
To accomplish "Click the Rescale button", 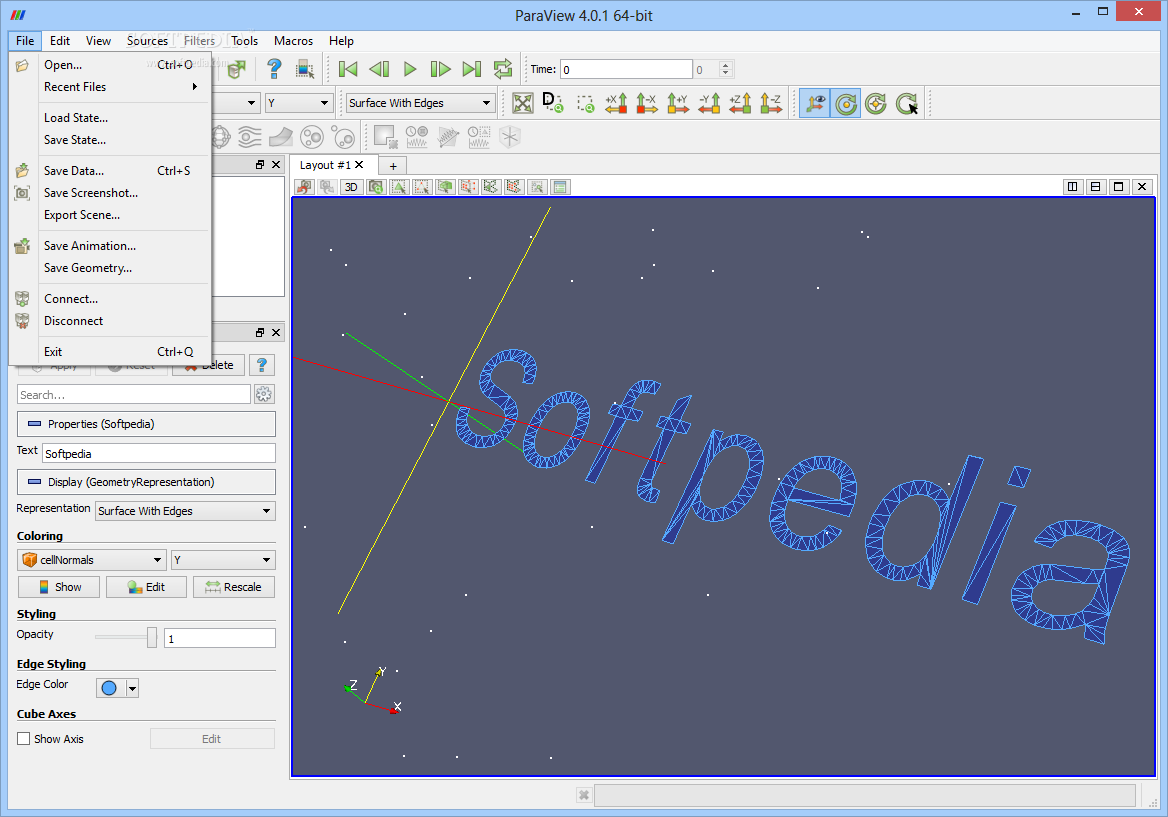I will point(234,587).
